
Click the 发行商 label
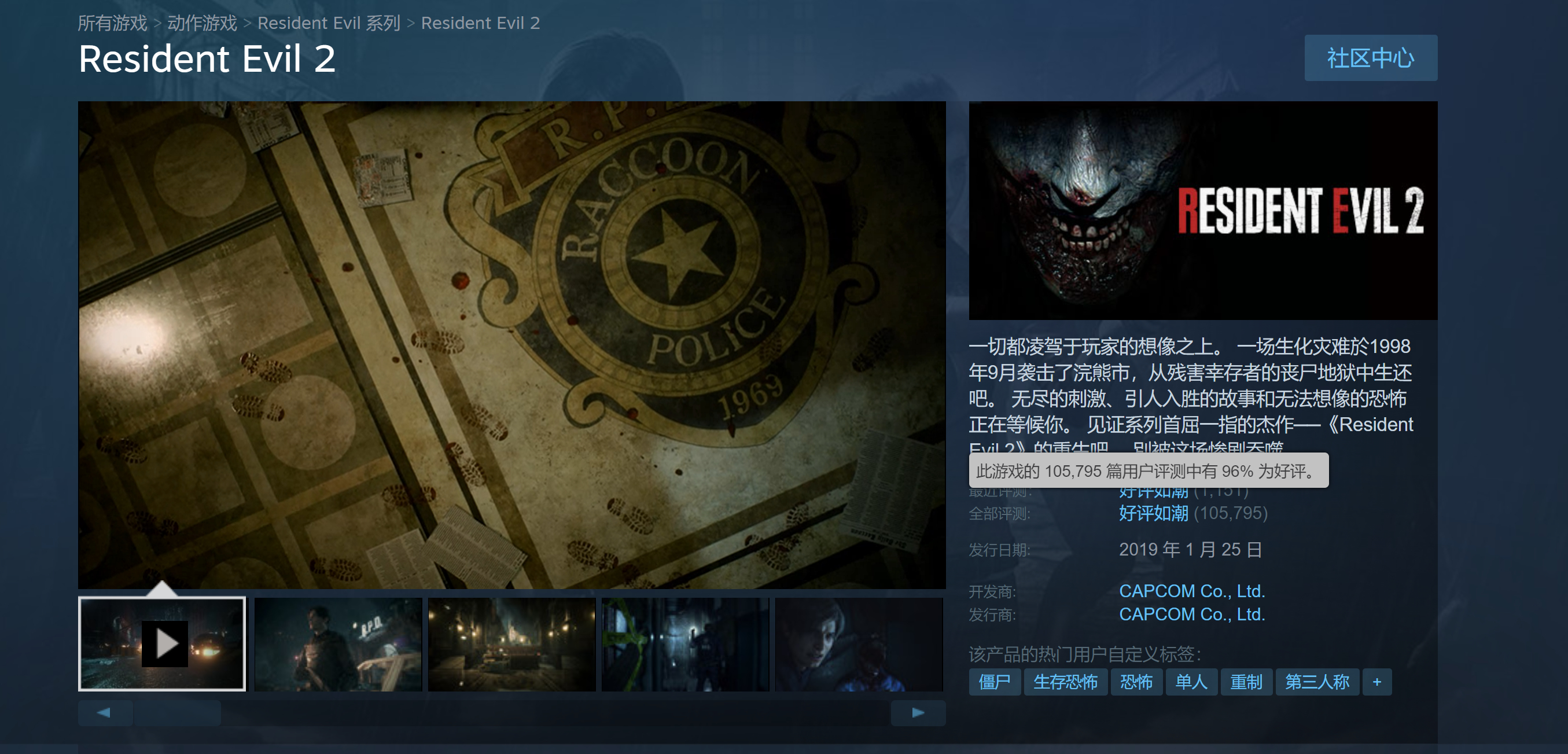click(992, 615)
